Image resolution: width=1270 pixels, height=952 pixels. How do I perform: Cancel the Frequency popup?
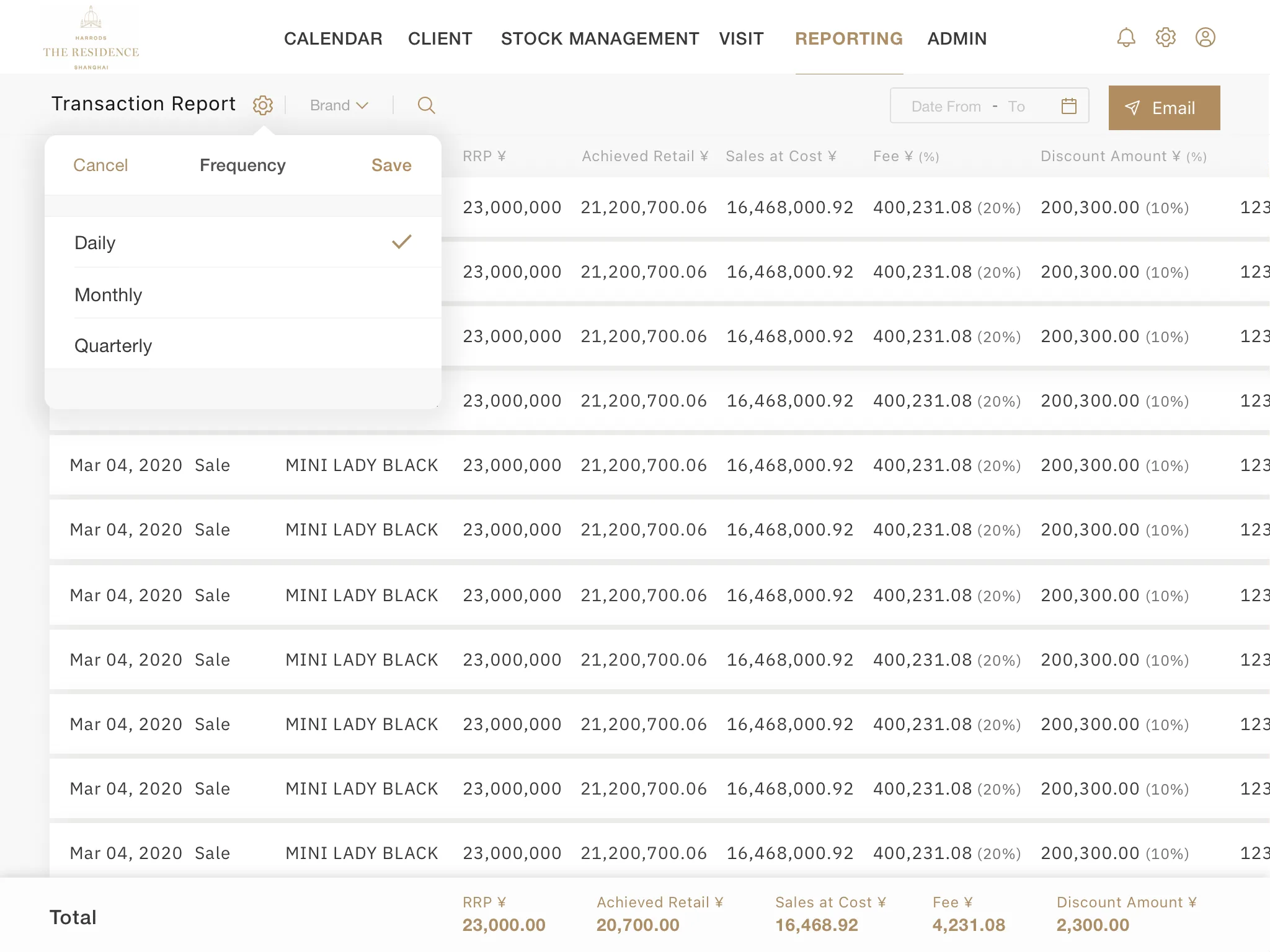(x=100, y=165)
